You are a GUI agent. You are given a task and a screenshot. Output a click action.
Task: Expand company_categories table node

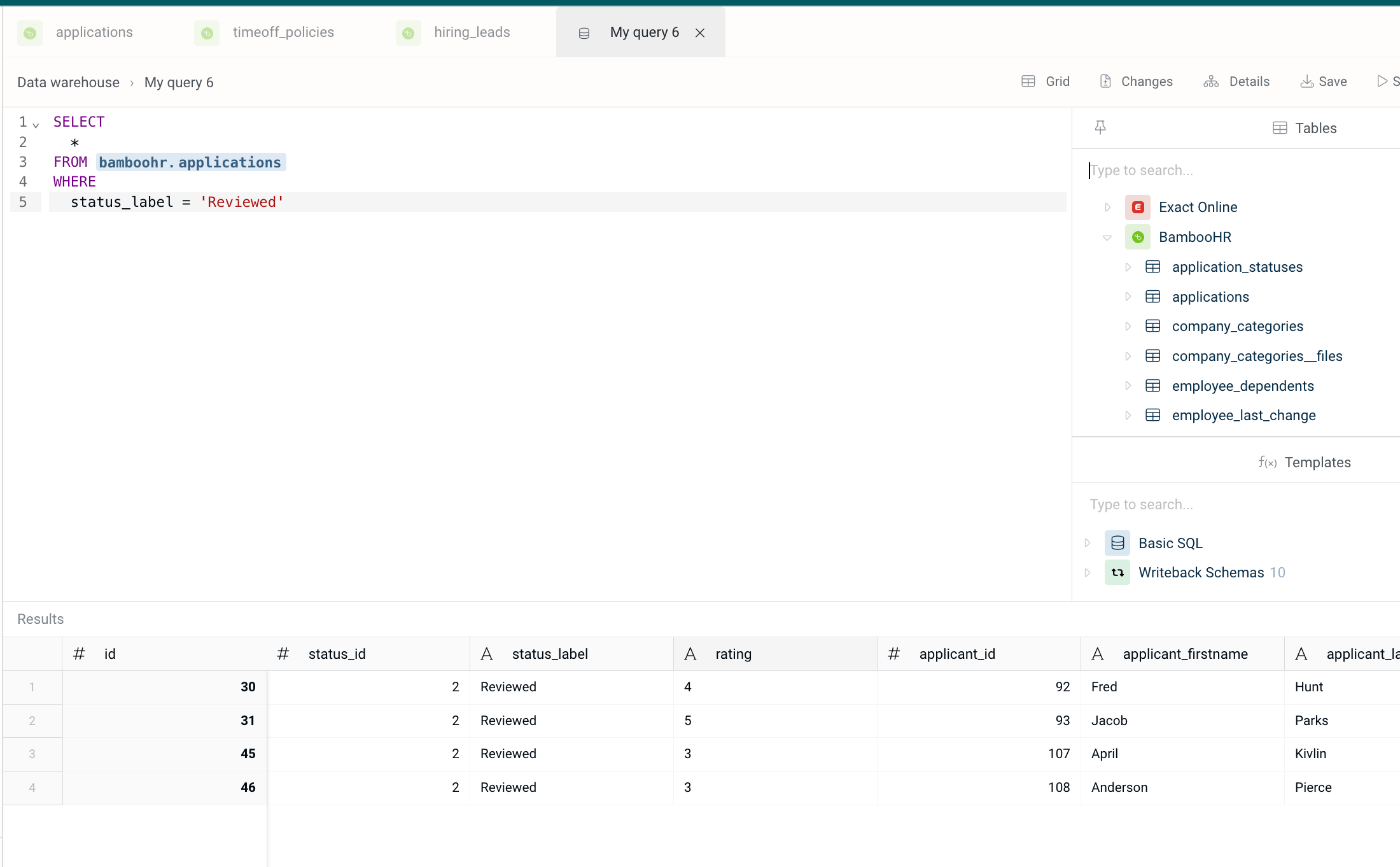[x=1128, y=327]
